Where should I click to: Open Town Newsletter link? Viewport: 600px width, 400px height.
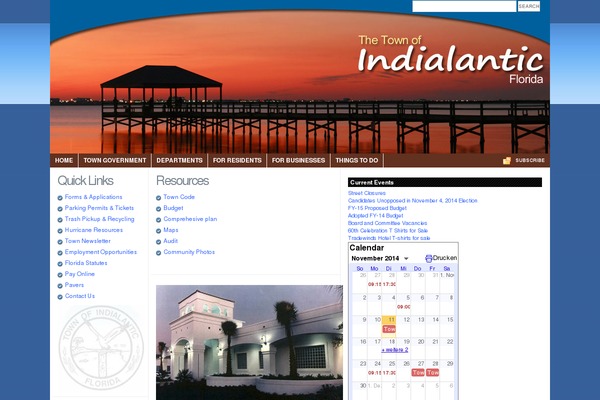88,241
